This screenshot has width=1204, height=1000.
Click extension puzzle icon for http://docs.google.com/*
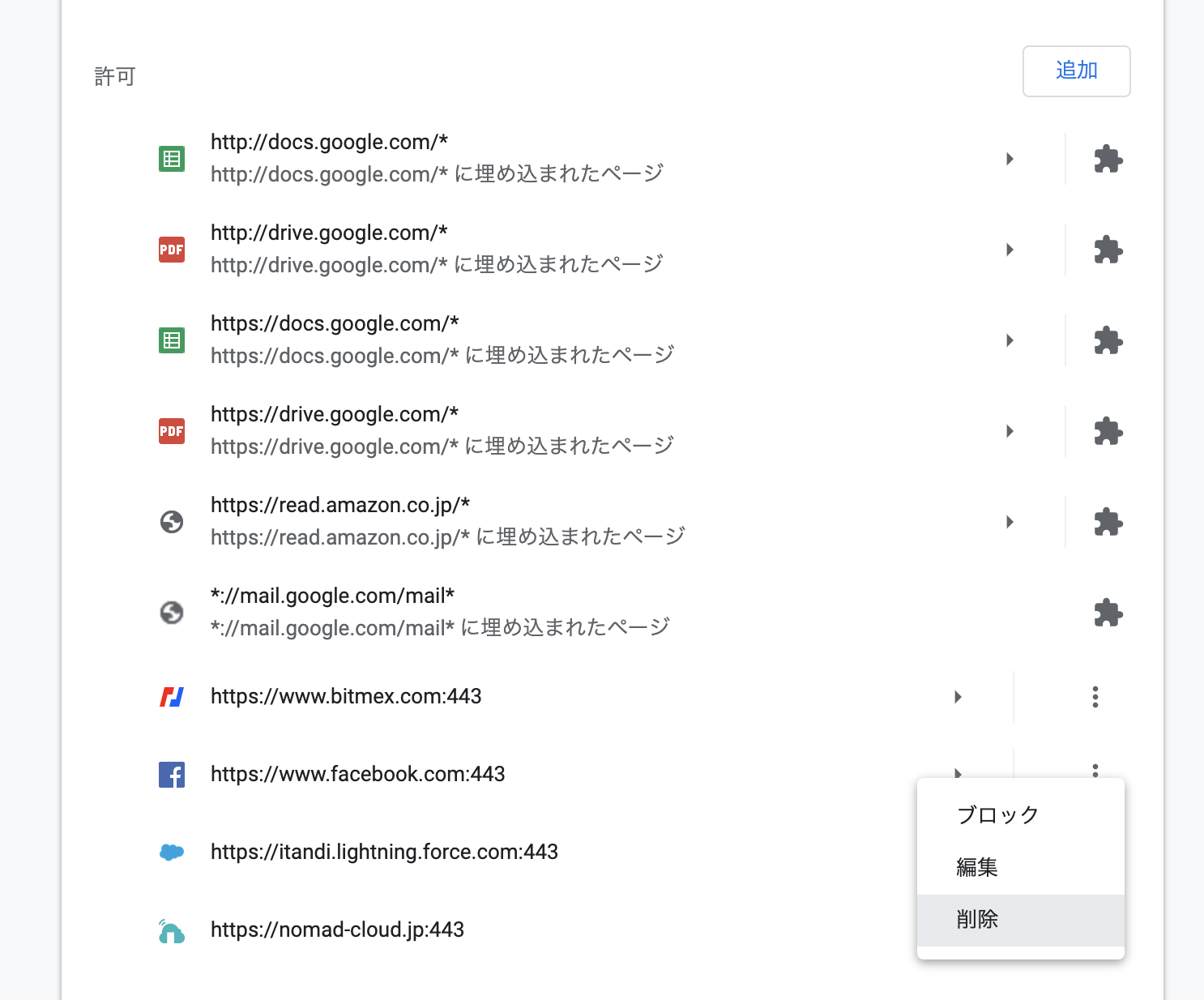point(1108,159)
